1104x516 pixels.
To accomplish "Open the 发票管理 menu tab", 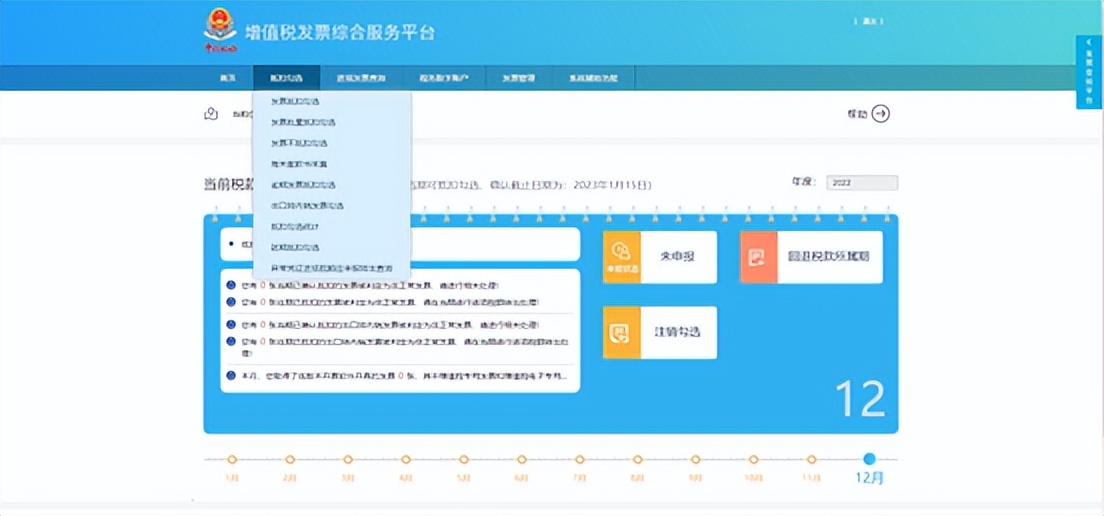I will [518, 78].
